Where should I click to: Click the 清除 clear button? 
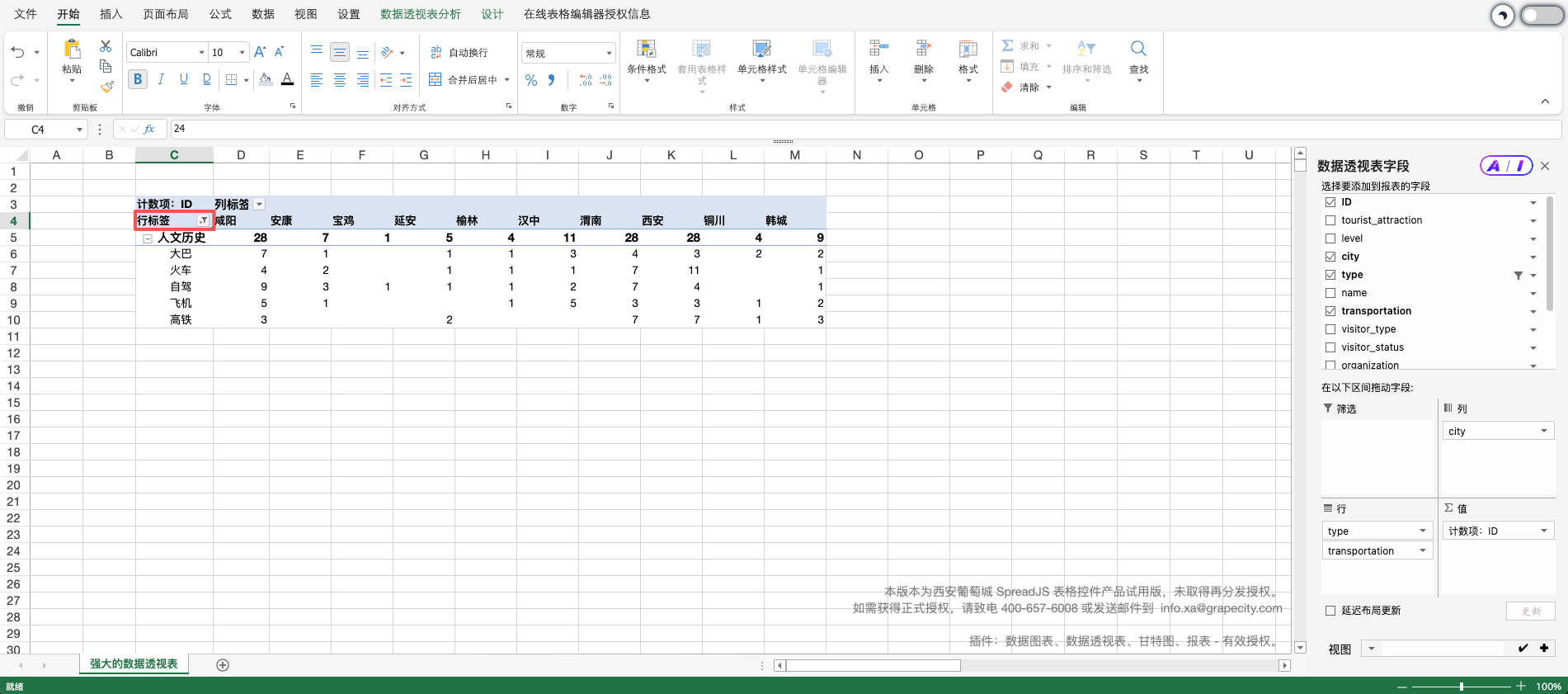tap(1027, 87)
